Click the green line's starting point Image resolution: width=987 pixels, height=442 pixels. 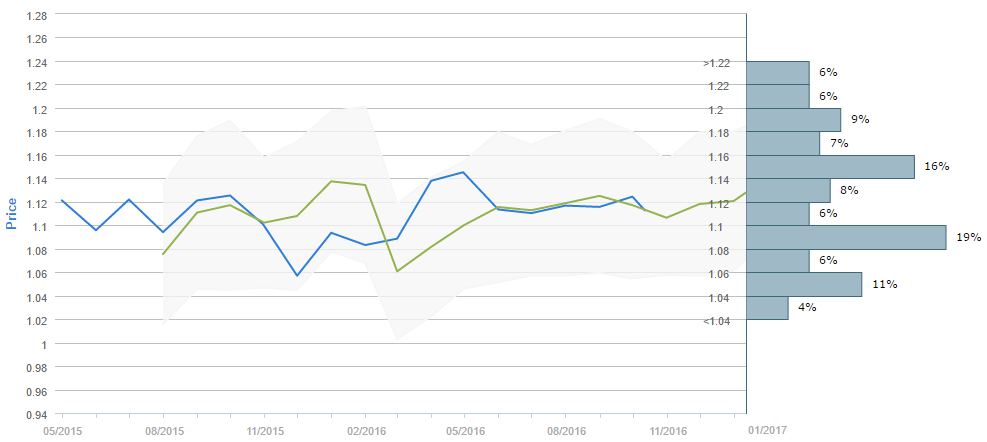coord(163,254)
